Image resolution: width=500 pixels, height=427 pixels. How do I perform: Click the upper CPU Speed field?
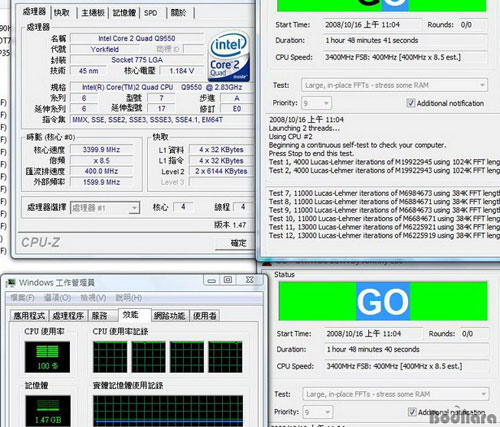[x=405, y=57]
